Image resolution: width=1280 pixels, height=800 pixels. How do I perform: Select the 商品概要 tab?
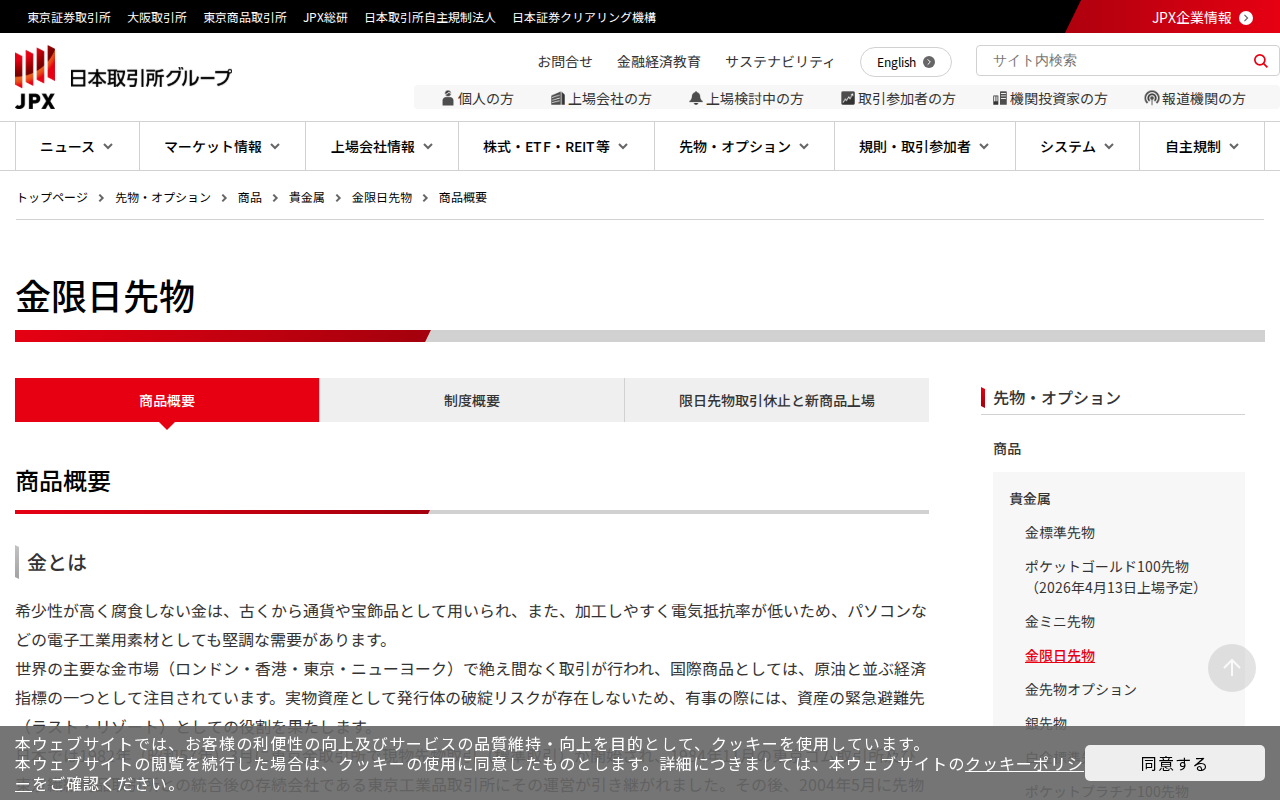(x=167, y=400)
